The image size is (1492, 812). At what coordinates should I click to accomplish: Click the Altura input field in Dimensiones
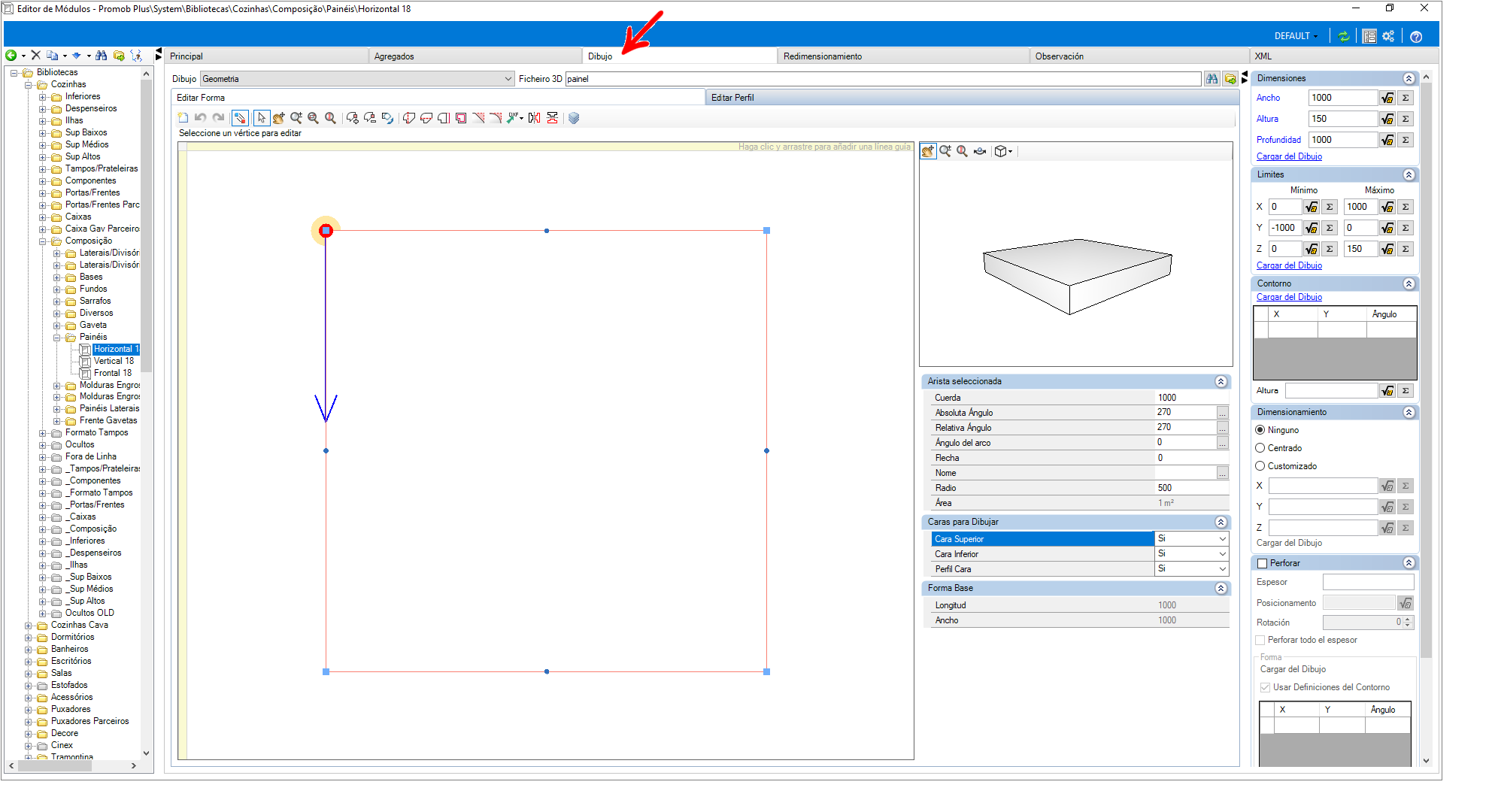click(x=1343, y=119)
